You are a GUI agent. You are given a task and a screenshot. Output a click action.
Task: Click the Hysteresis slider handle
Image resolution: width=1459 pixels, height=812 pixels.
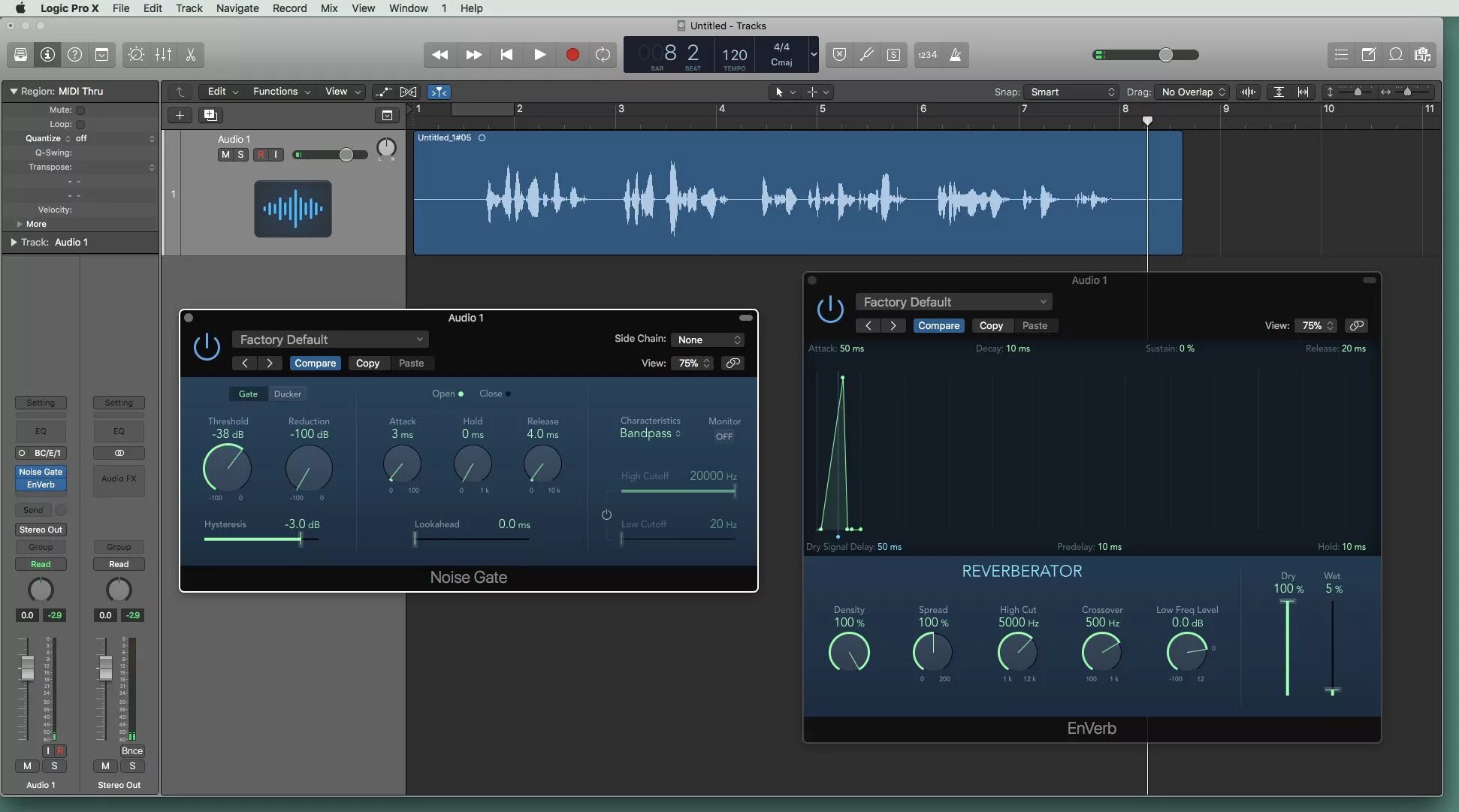click(301, 539)
